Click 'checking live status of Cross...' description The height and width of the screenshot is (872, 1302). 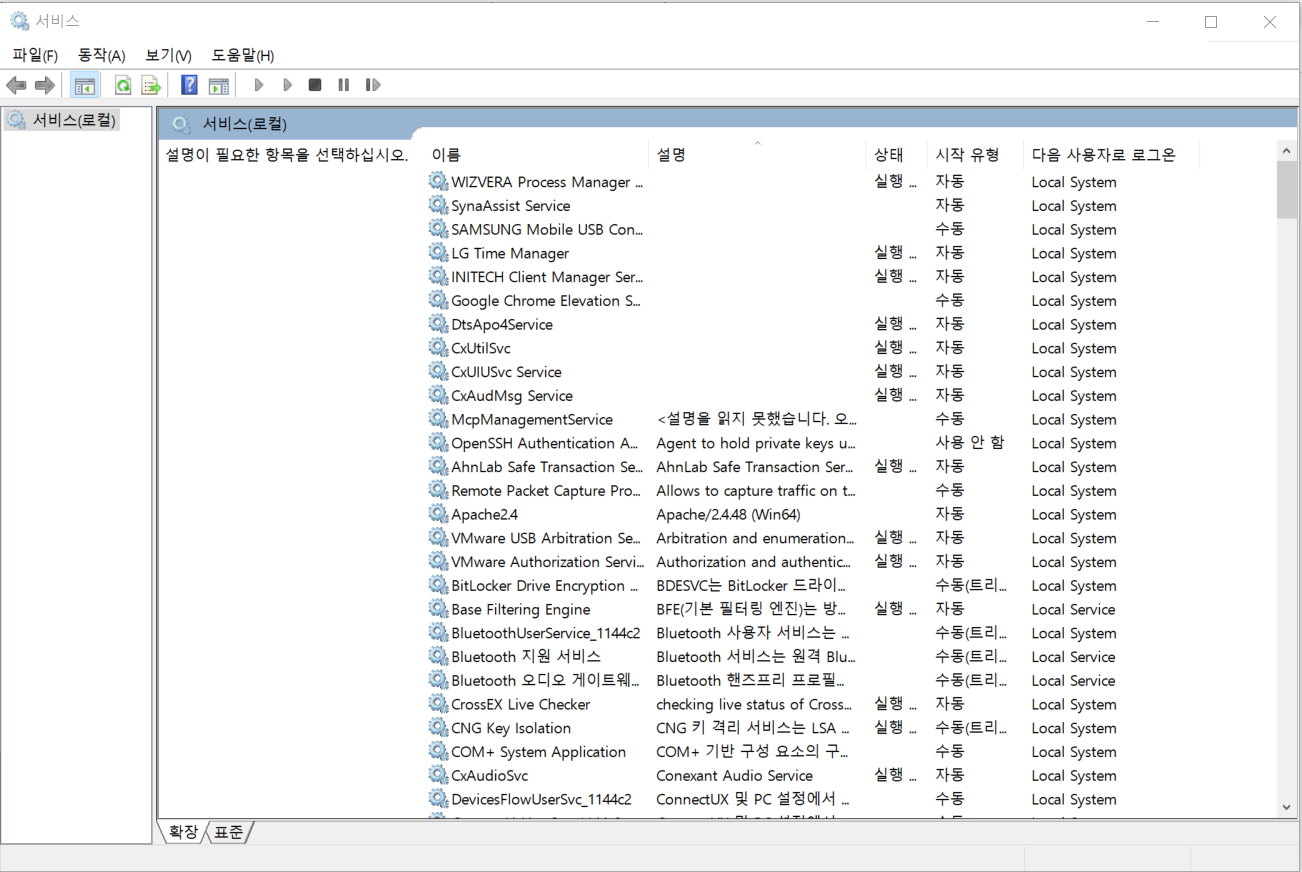click(x=755, y=704)
